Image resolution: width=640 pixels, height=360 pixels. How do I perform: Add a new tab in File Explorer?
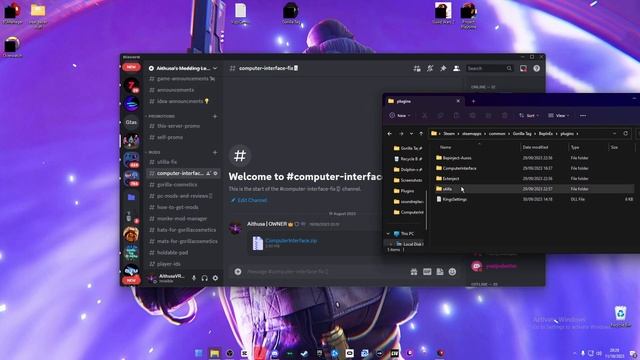[473, 101]
